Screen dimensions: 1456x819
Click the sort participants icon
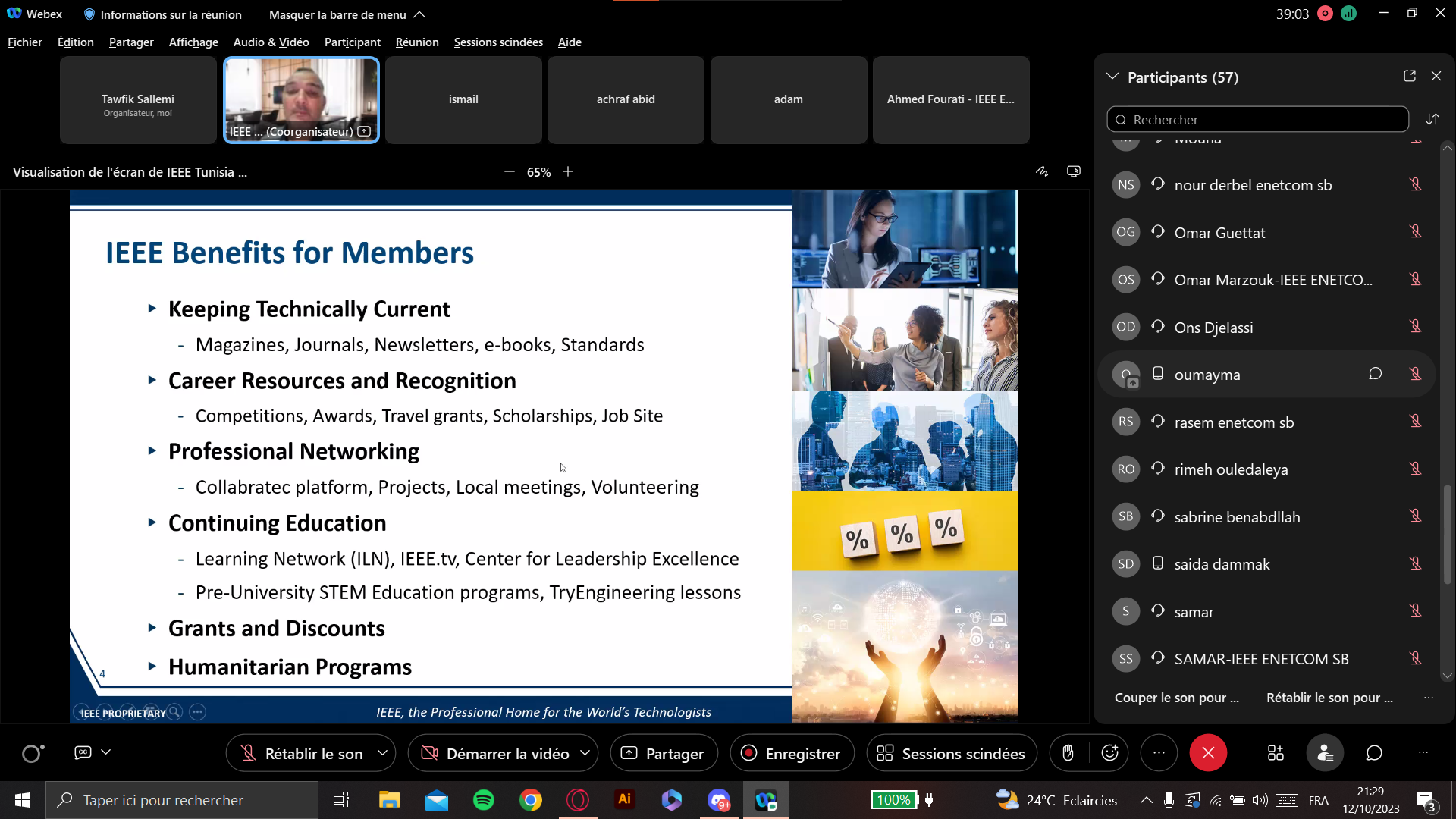pyautogui.click(x=1432, y=120)
